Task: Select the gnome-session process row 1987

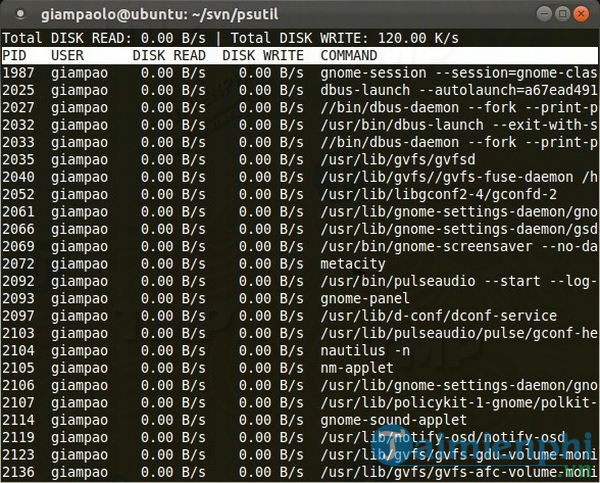Action: (x=300, y=73)
